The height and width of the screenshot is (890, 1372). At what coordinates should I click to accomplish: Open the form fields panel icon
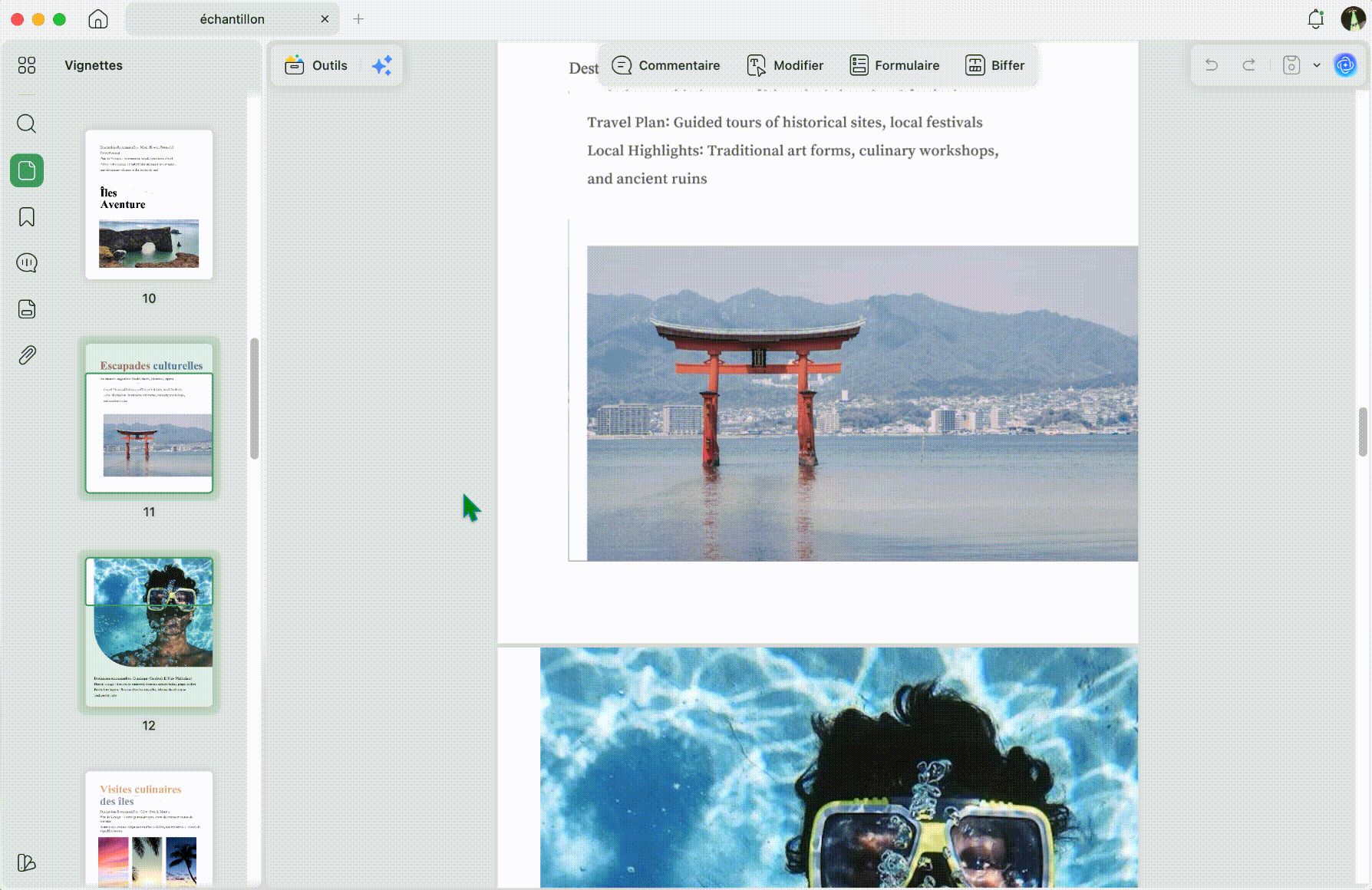tap(27, 309)
